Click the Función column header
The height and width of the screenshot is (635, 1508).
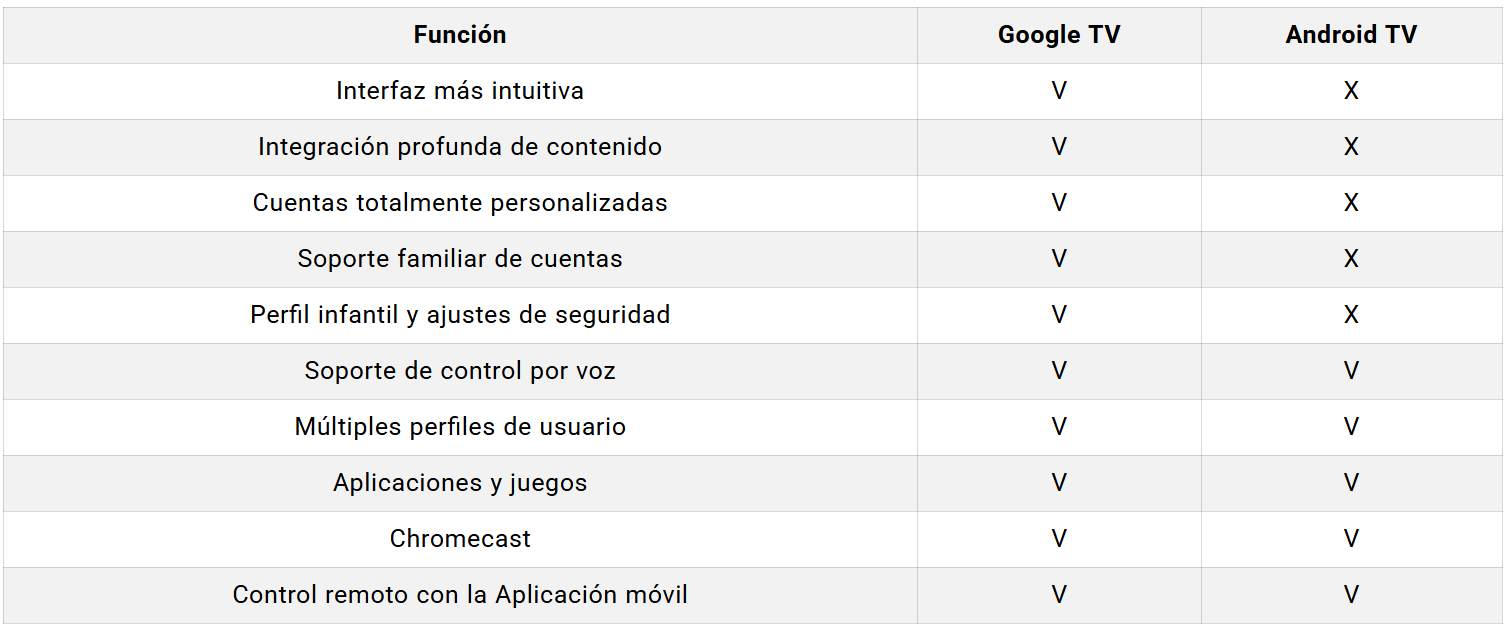tap(460, 35)
